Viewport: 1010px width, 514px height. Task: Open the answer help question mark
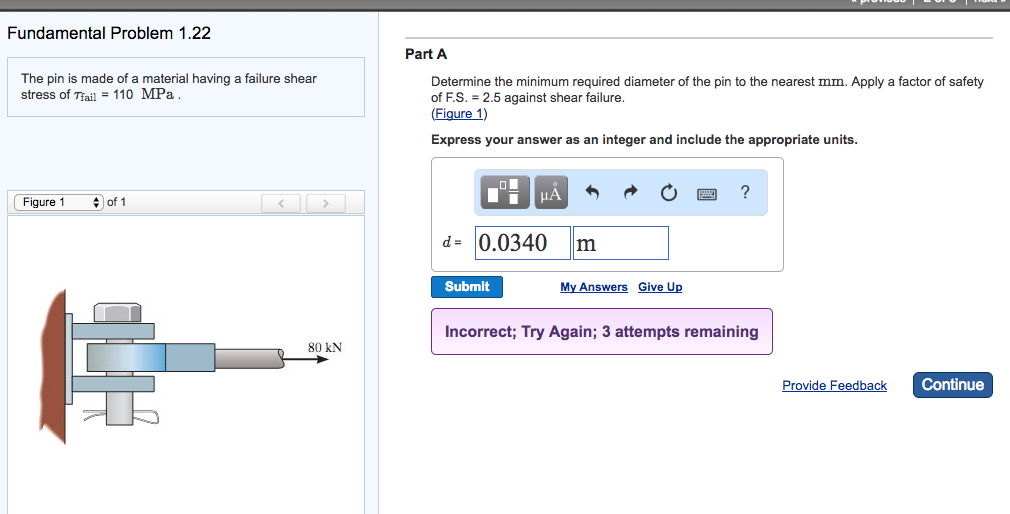[745, 192]
